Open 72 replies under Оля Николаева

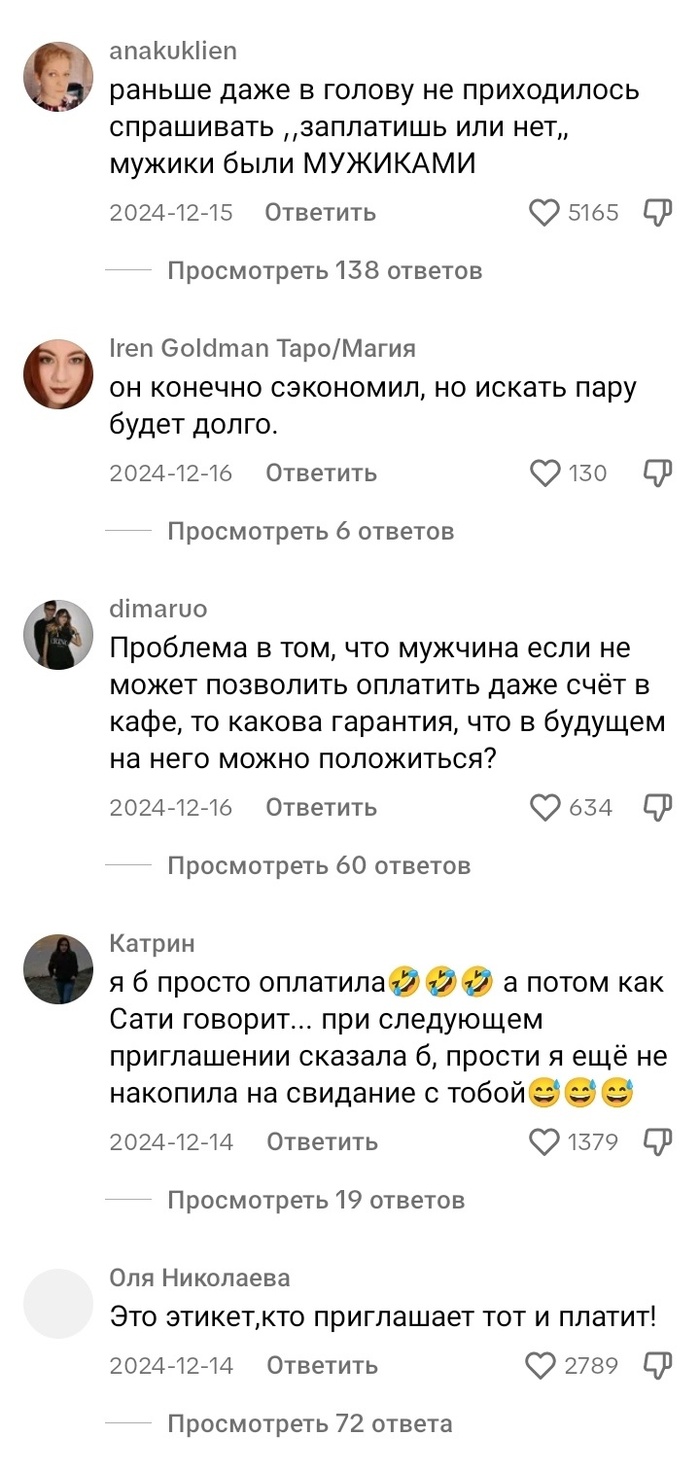309,1423
